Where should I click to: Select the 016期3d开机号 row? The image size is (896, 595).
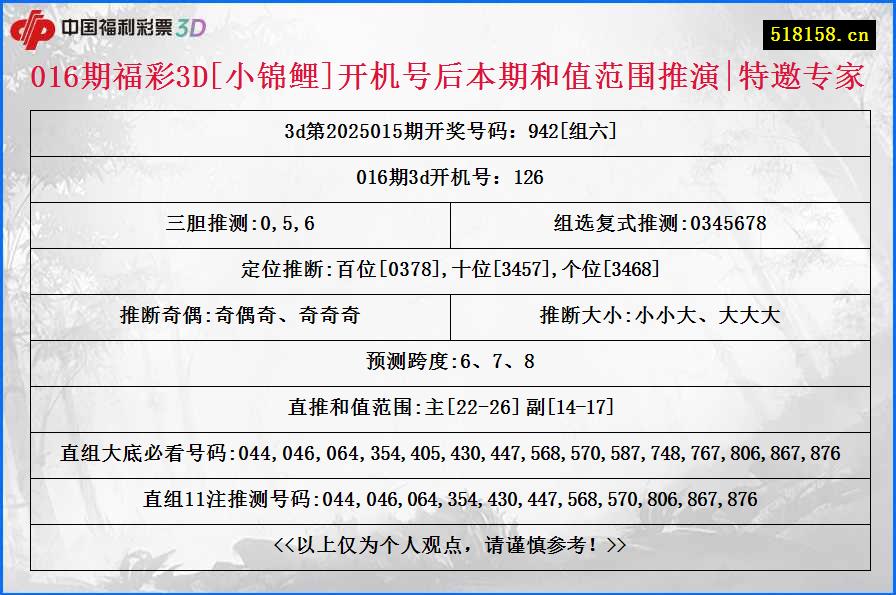pyautogui.click(x=448, y=178)
